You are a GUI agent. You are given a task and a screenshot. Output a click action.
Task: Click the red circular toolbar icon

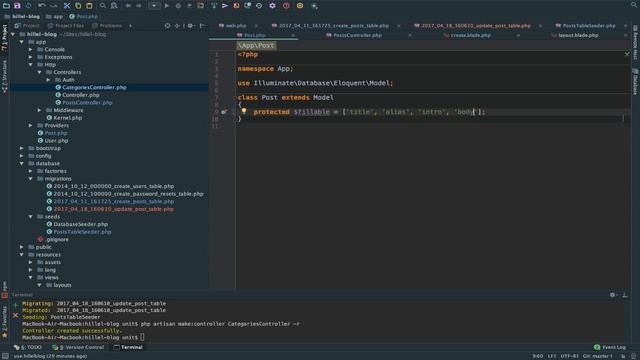click(286, 6)
